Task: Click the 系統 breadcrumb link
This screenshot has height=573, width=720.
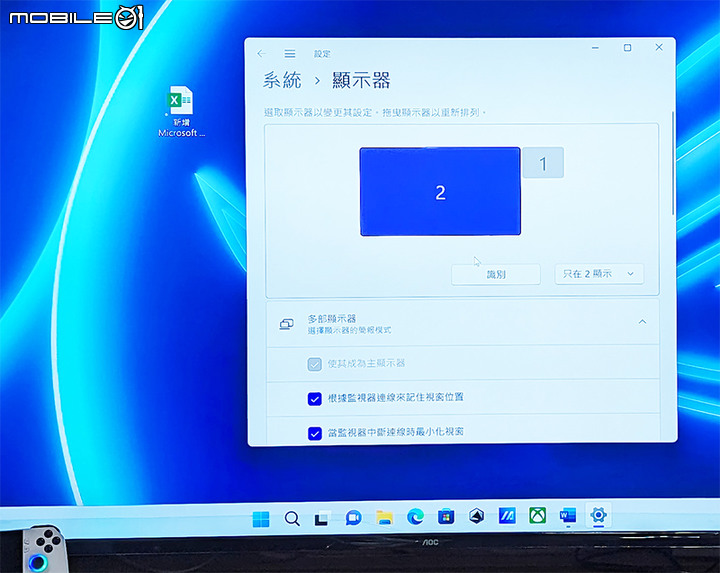Action: tap(282, 80)
